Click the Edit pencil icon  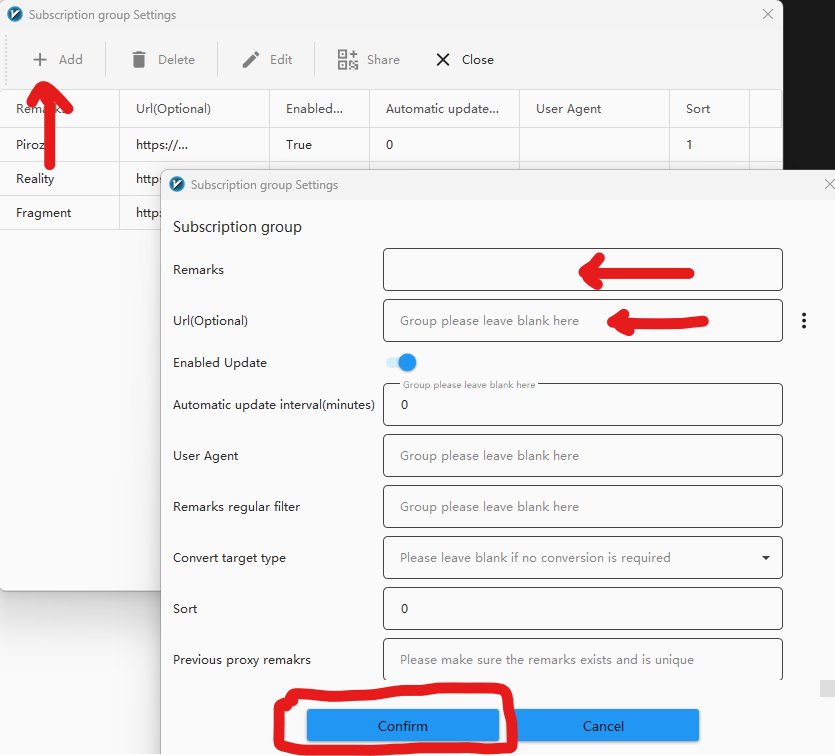[x=251, y=60]
